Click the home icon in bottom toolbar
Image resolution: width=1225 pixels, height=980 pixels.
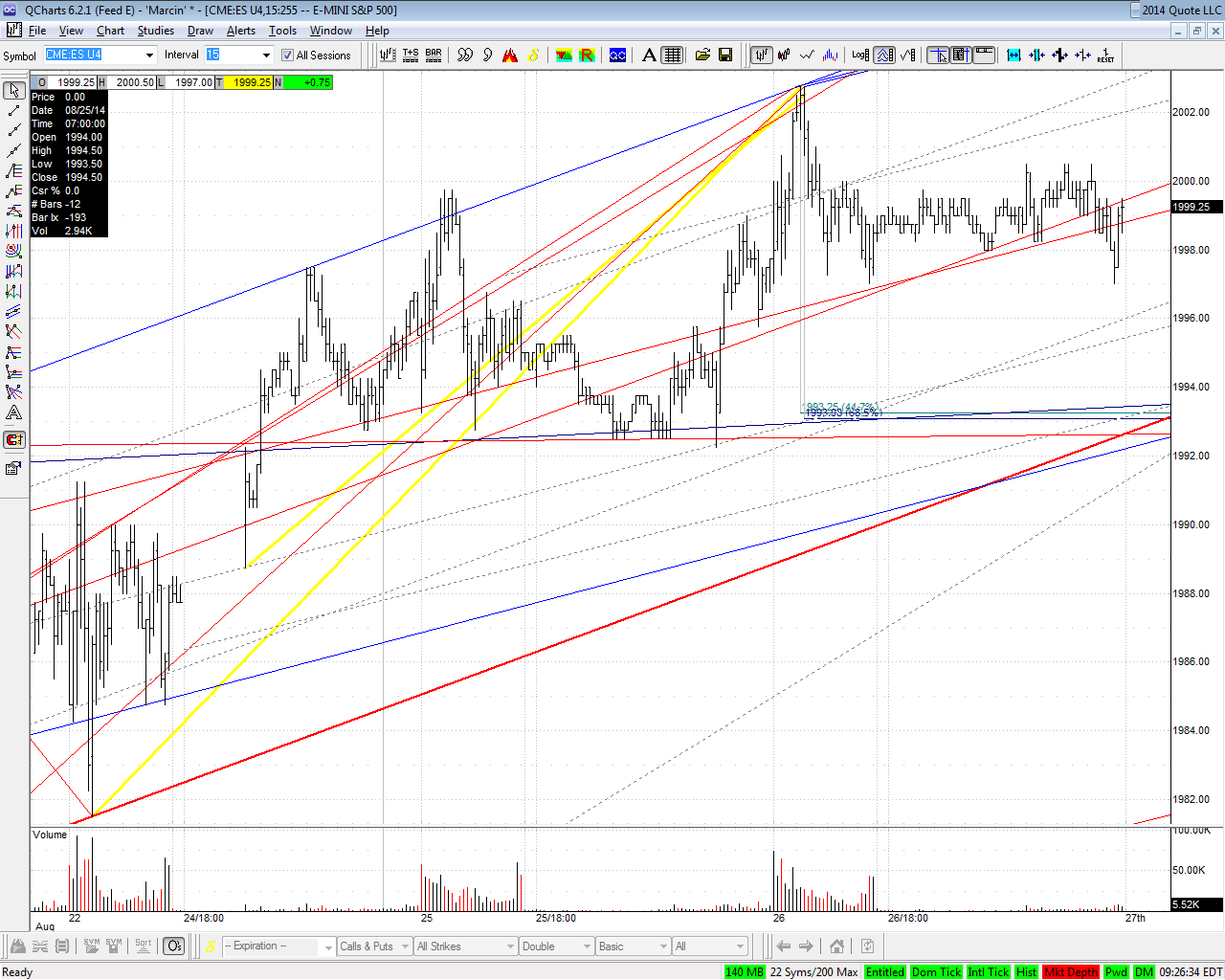coord(836,946)
